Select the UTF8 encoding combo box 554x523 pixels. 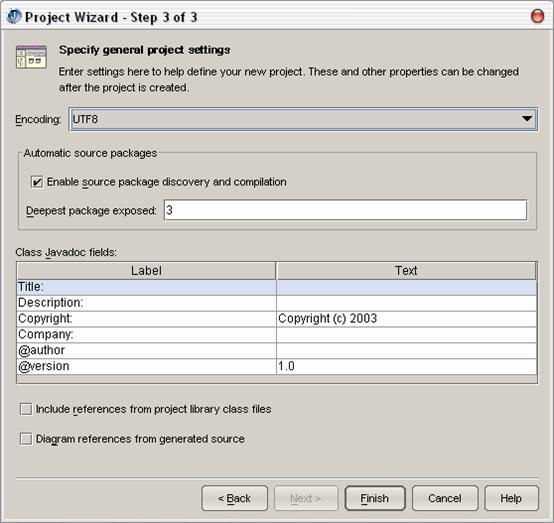[x=303, y=119]
